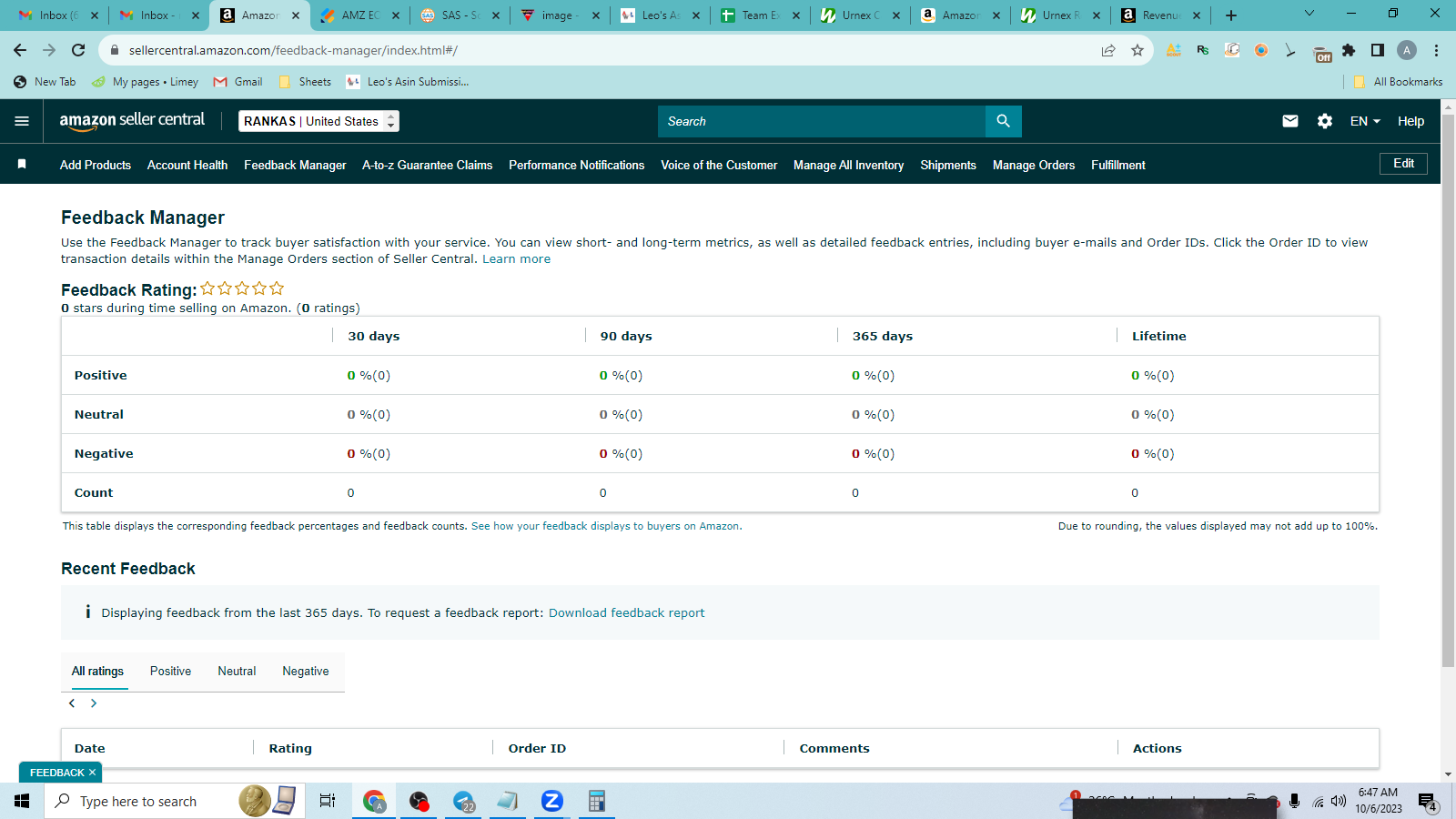Open a new browser tab
The height and width of the screenshot is (819, 1456).
coord(1231,15)
